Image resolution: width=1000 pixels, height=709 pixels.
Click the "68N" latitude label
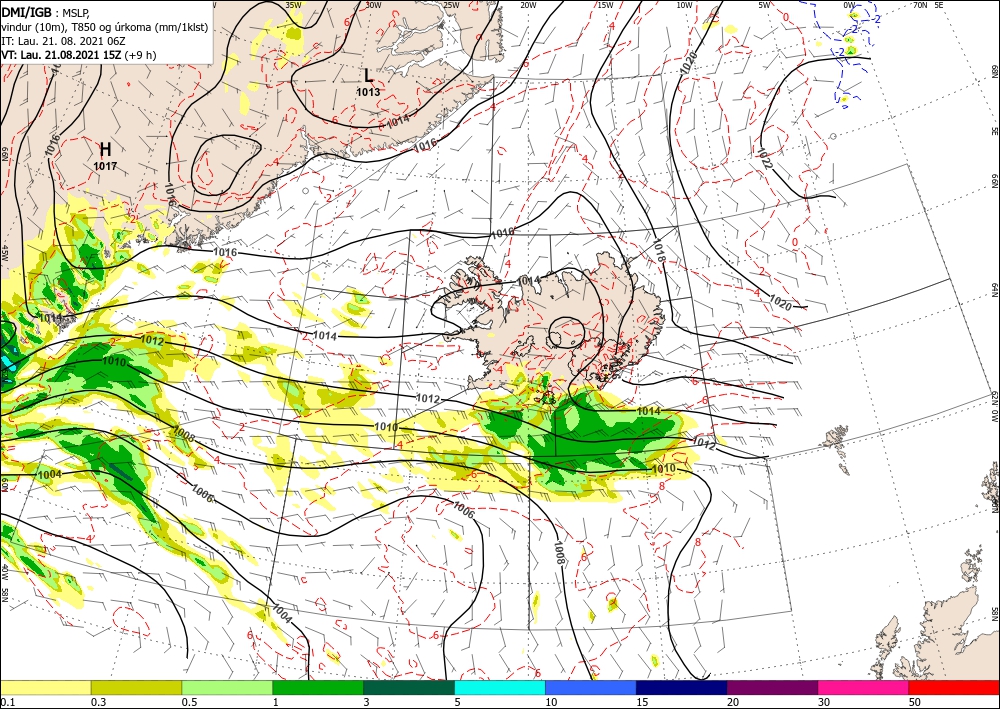click(x=994, y=69)
